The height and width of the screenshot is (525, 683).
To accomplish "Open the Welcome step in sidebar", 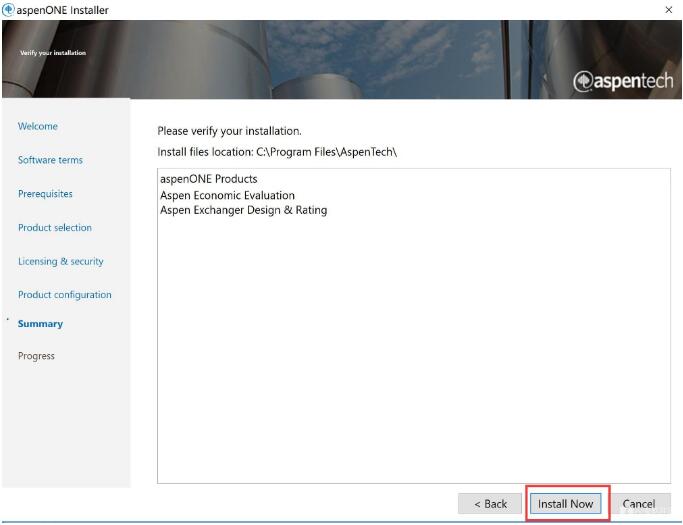I will pos(38,126).
